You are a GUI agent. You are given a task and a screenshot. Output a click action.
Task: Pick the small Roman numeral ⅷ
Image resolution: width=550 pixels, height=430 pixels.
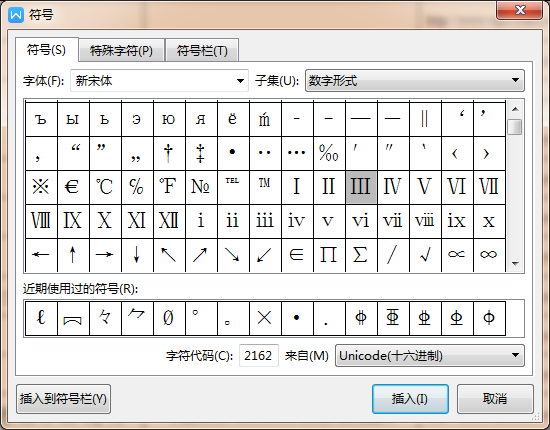point(425,221)
